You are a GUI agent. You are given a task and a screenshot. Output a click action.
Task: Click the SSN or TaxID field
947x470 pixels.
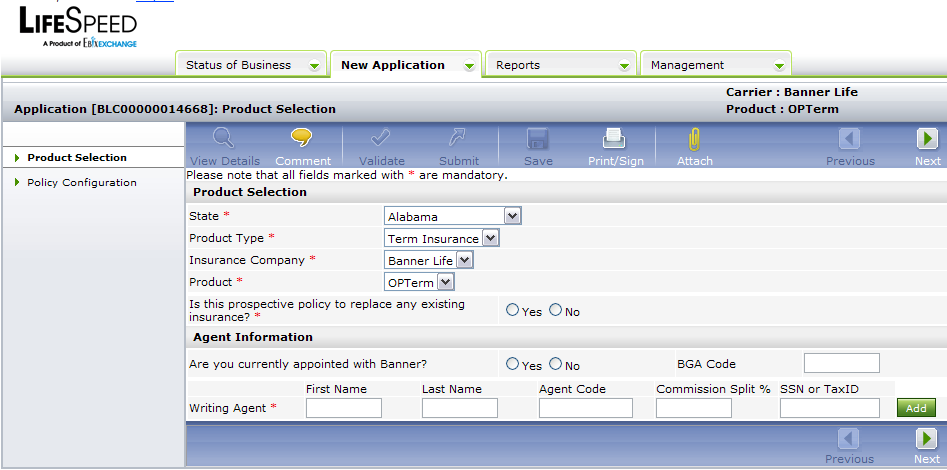[830, 408]
